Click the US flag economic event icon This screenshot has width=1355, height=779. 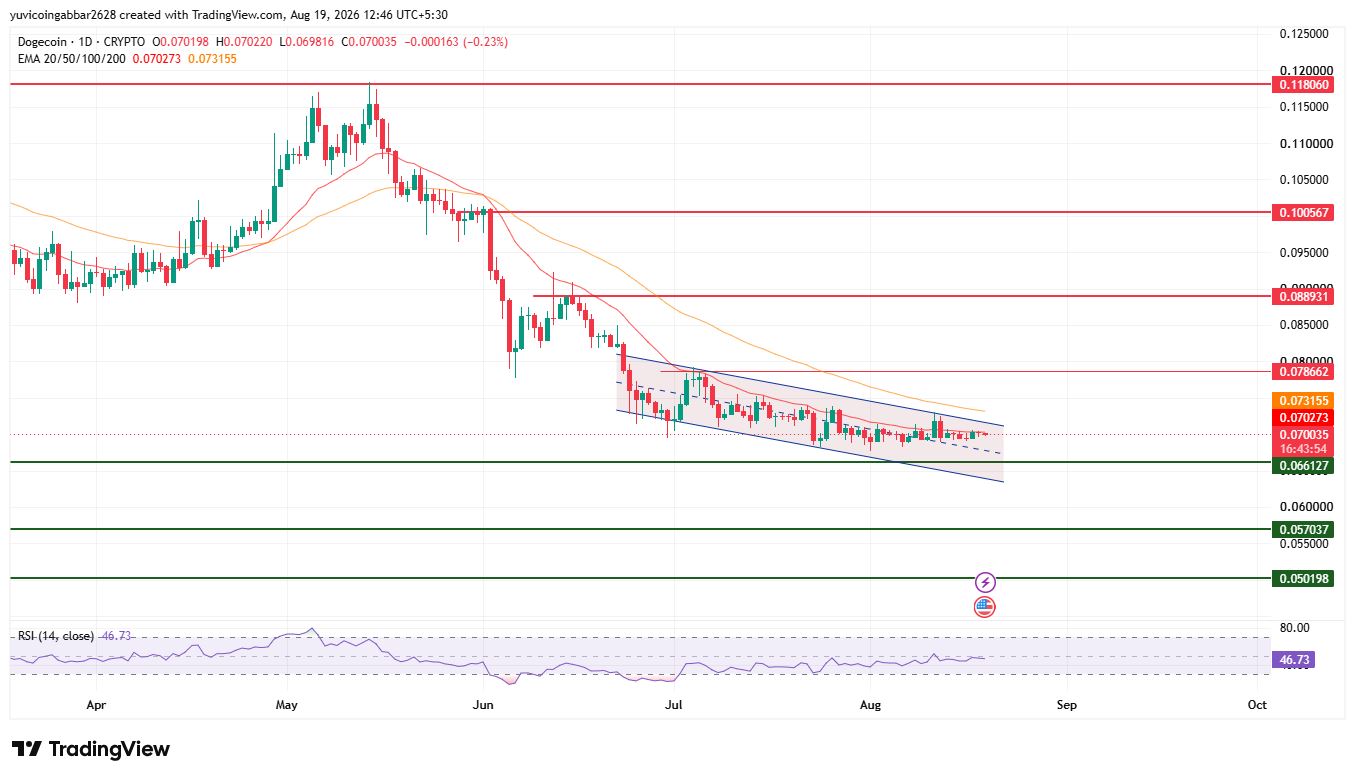click(985, 606)
